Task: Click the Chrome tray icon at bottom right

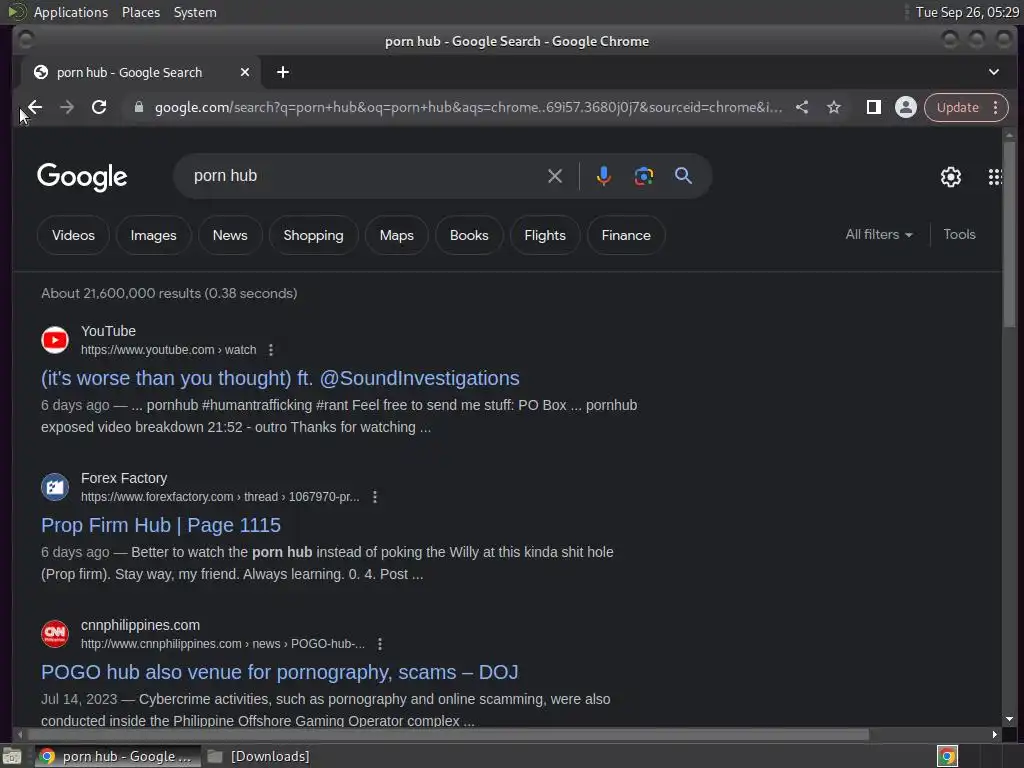Action: click(947, 756)
